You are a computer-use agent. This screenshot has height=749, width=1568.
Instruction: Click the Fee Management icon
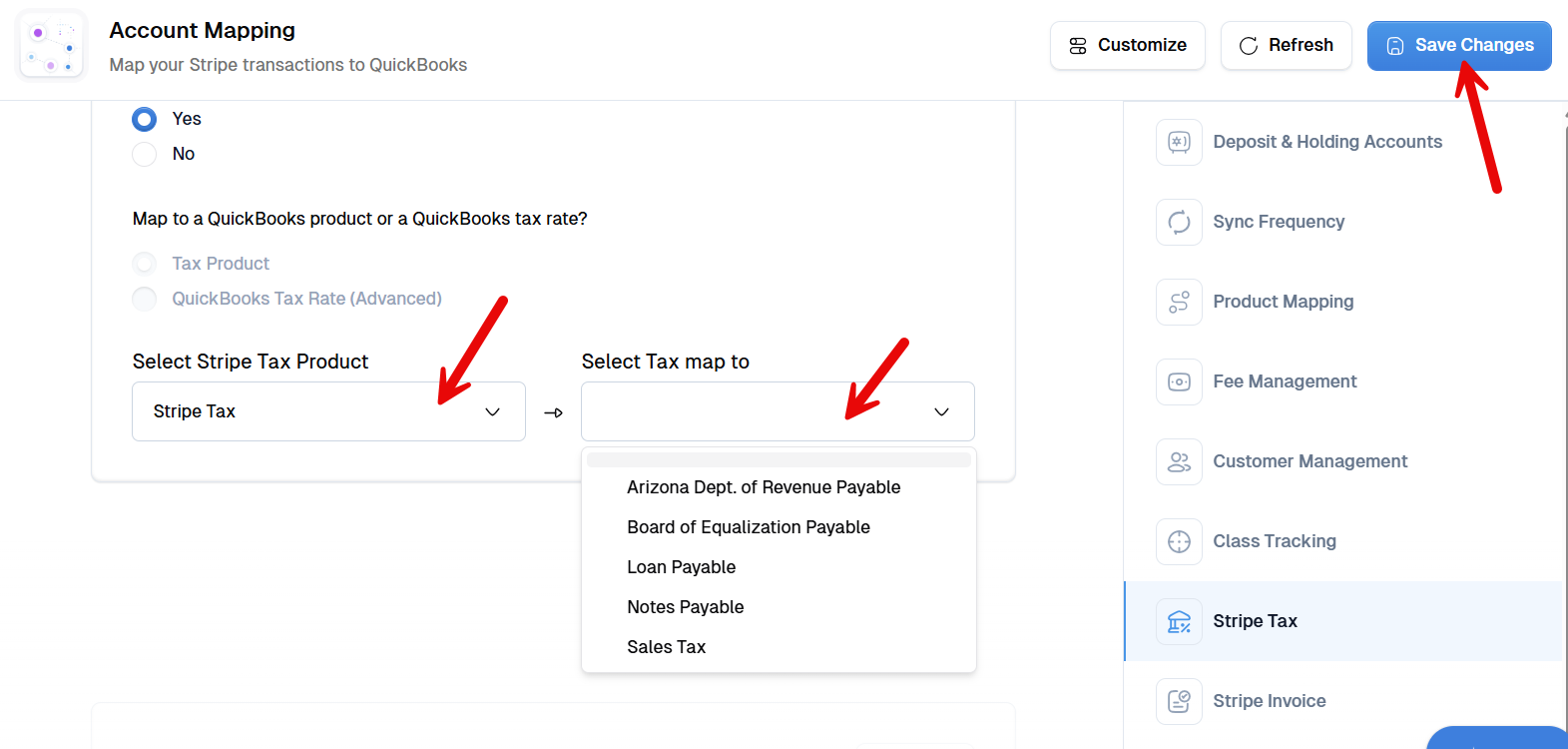pos(1179,381)
